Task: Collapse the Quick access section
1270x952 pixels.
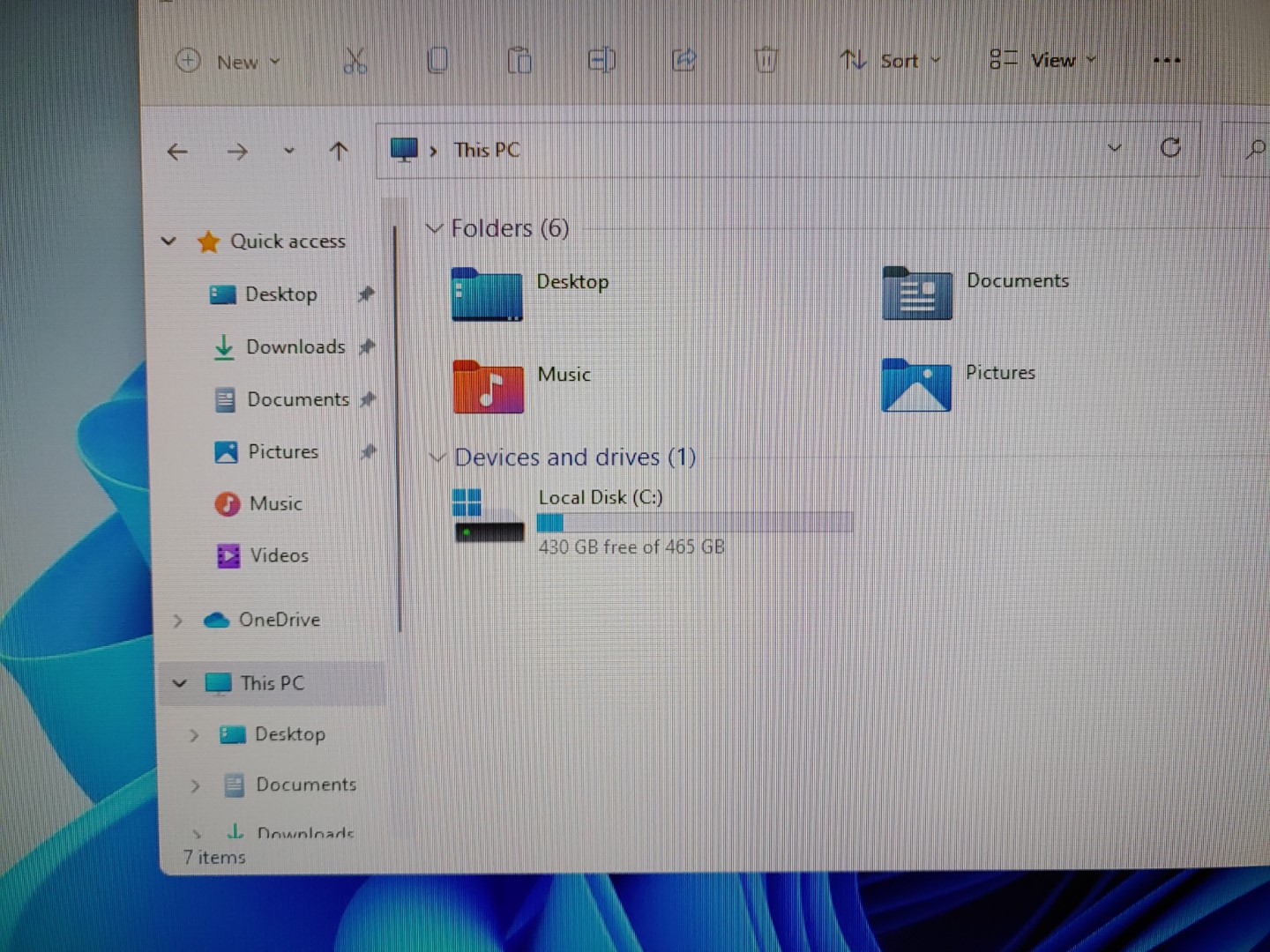Action: point(169,241)
